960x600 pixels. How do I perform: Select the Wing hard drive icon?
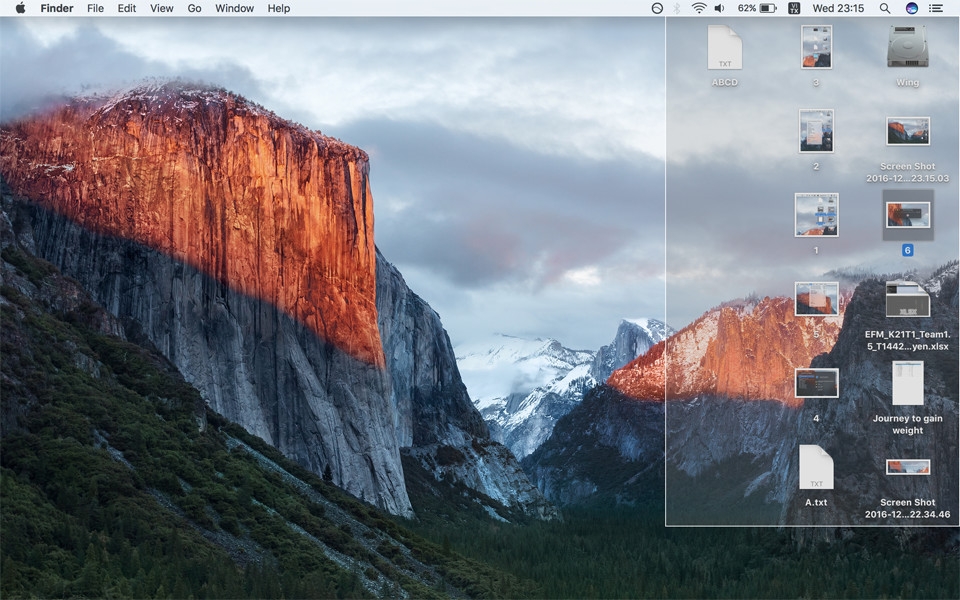[907, 47]
